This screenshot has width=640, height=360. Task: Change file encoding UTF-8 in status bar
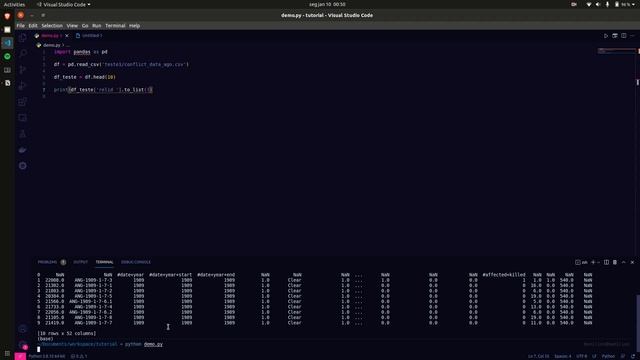point(582,356)
